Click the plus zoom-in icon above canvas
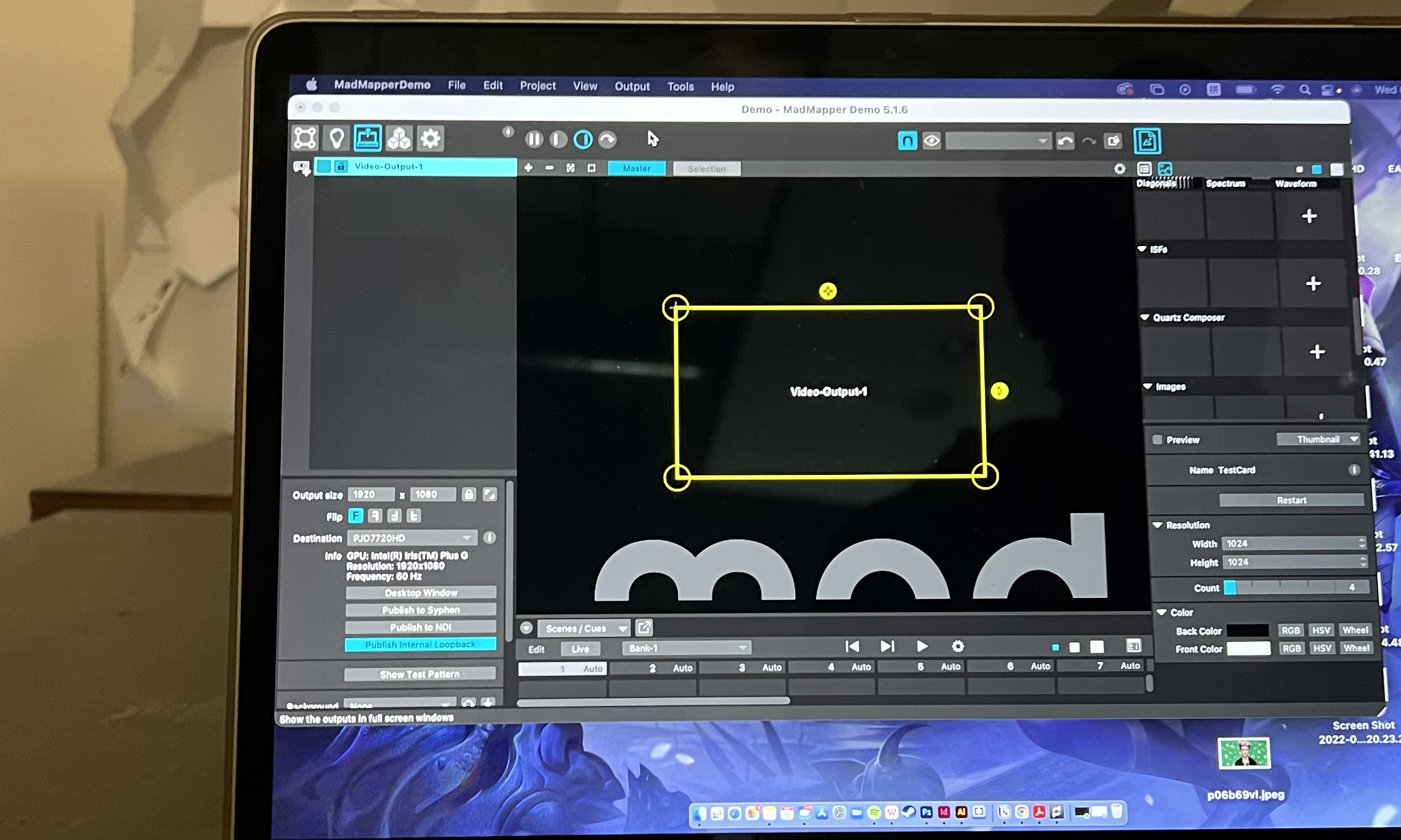The image size is (1401, 840). (x=528, y=168)
